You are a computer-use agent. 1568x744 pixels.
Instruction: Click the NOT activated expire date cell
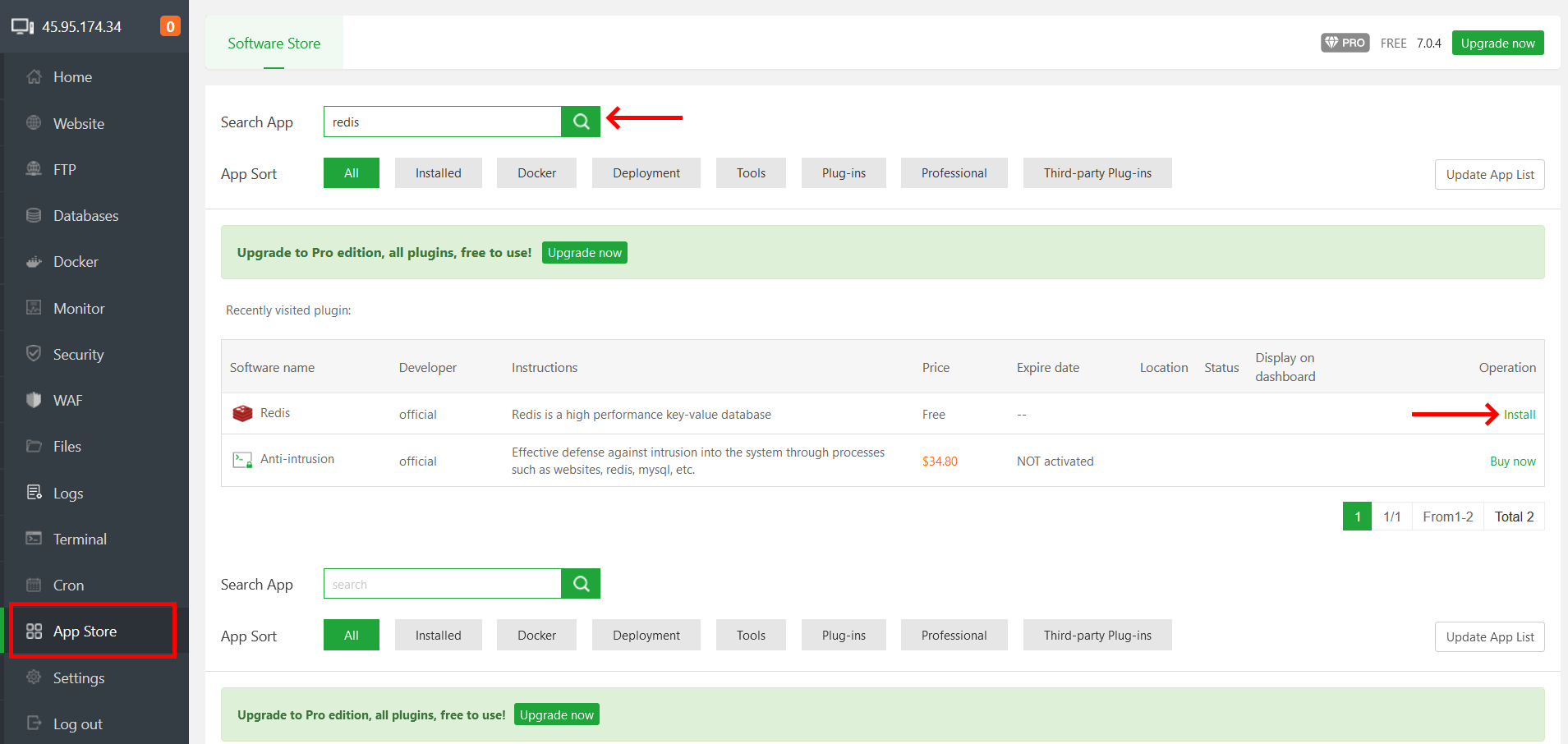(x=1055, y=461)
